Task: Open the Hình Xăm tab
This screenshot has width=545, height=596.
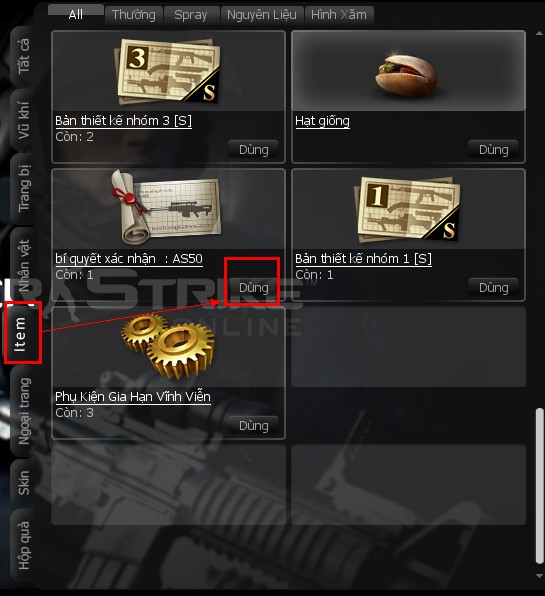Action: pyautogui.click(x=339, y=15)
